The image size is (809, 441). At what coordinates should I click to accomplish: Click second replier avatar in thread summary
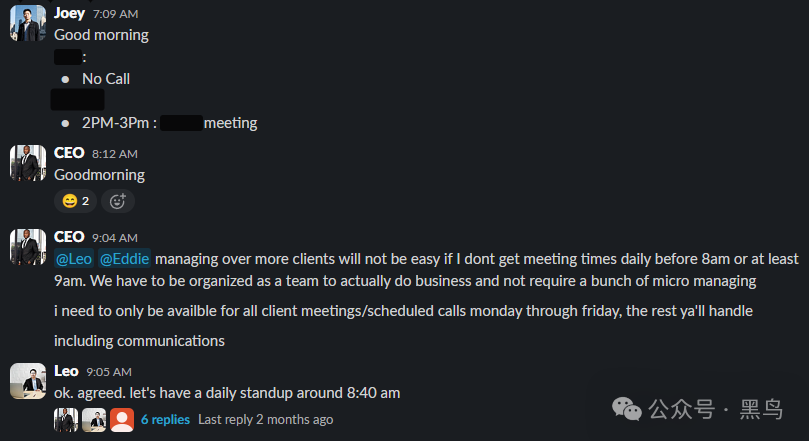tap(94, 420)
